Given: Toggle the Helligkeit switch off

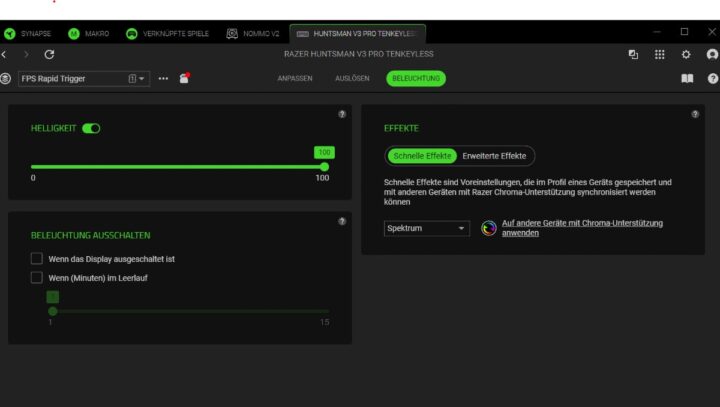Looking at the screenshot, I should point(91,129).
